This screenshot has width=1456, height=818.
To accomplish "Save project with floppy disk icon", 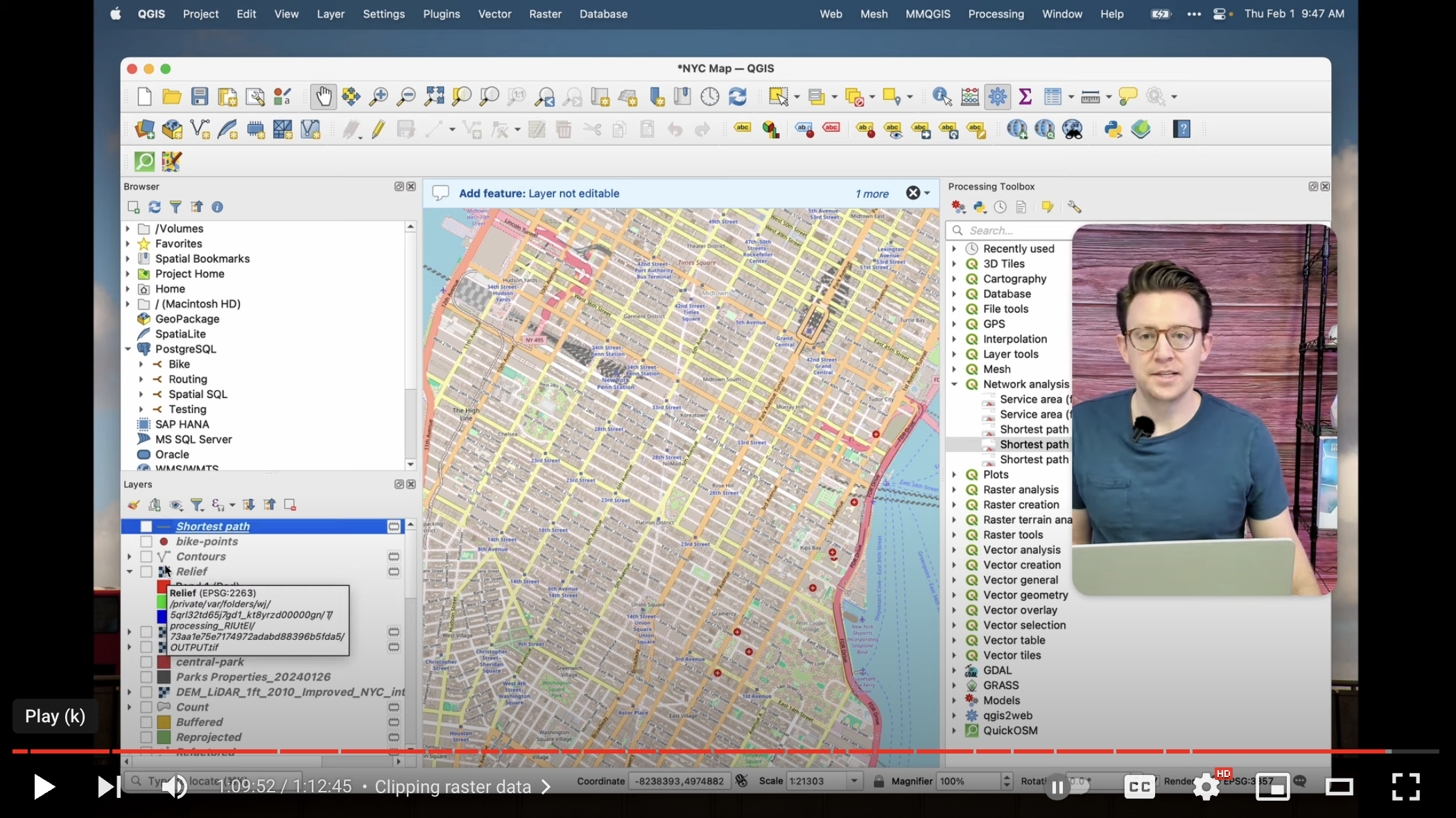I will pyautogui.click(x=200, y=96).
